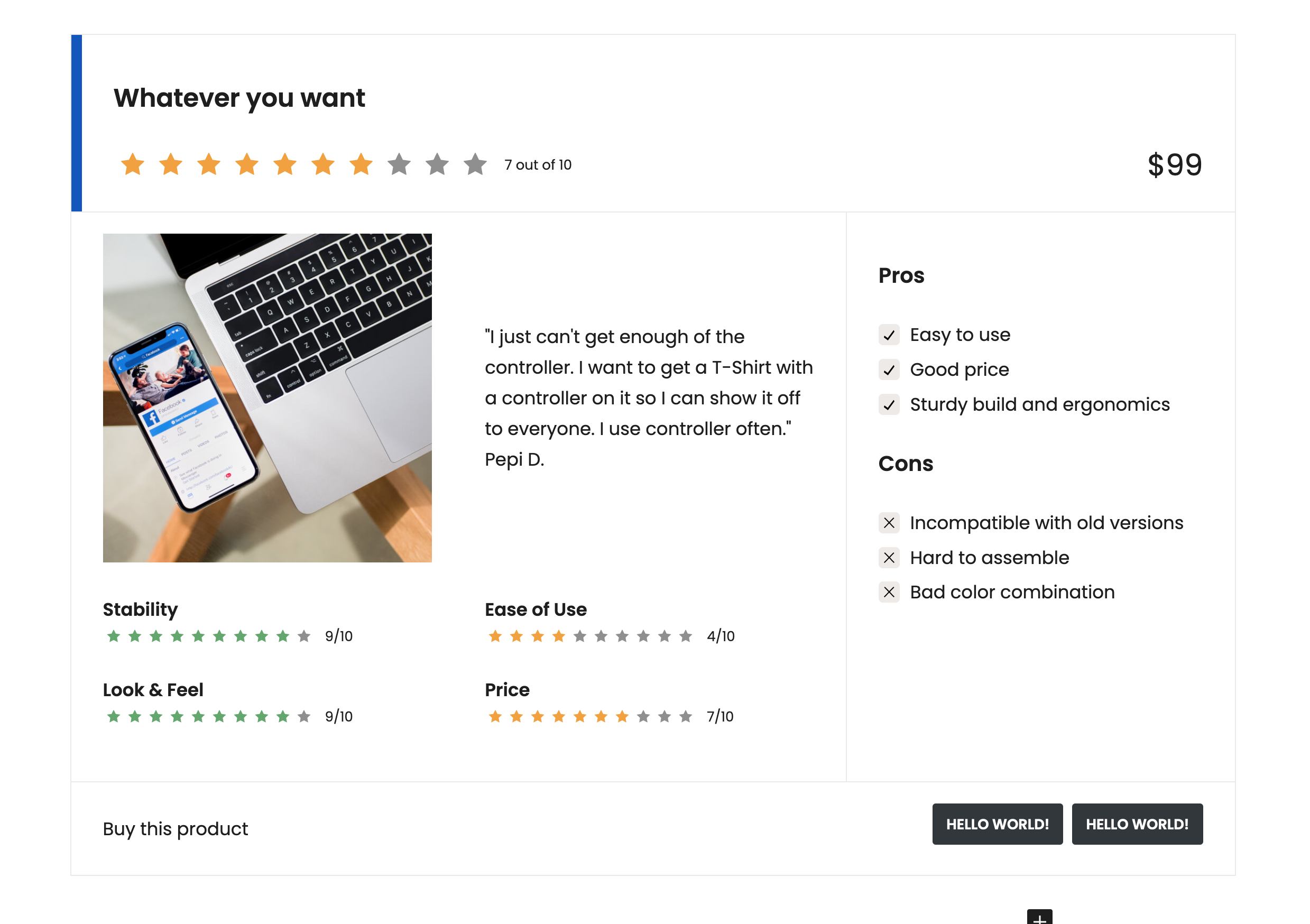
Task: Click the eighth star of the Price rating
Action: pyautogui.click(x=642, y=716)
